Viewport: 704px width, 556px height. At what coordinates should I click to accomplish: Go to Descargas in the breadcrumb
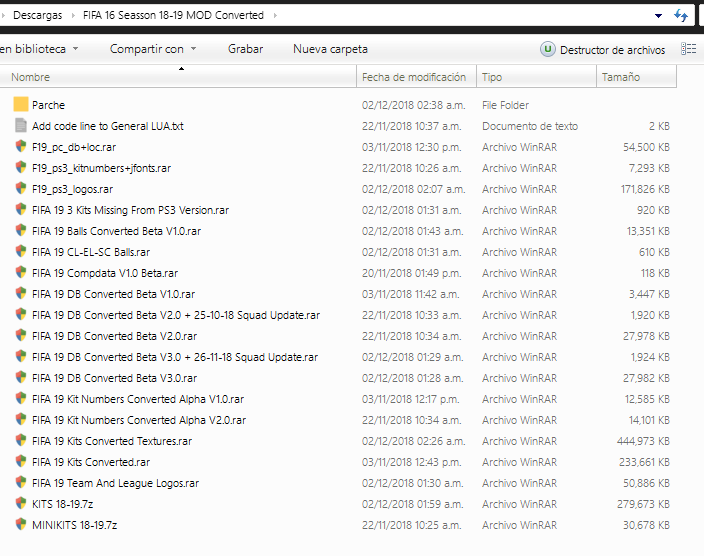click(x=38, y=15)
